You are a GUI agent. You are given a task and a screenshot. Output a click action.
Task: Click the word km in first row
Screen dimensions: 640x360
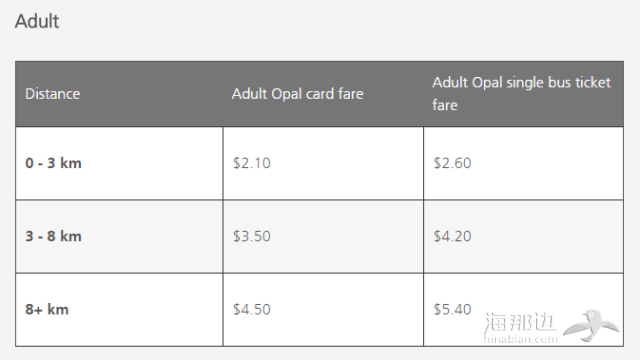(71, 163)
